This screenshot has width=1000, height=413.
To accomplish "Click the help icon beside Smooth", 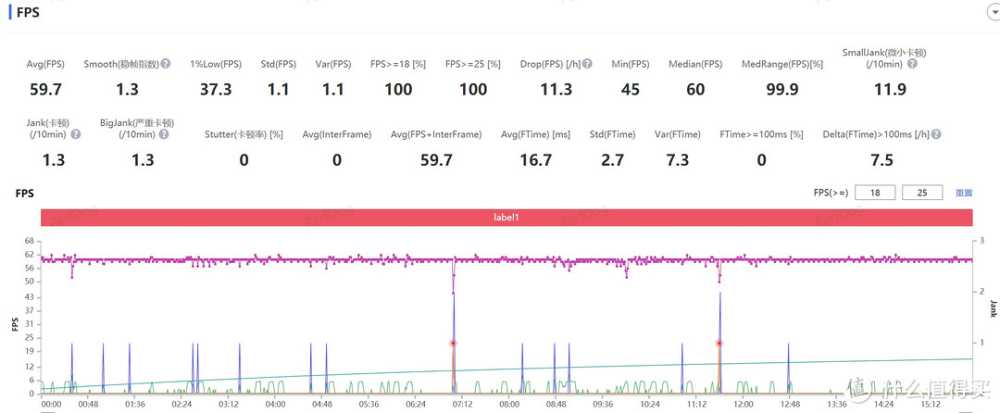I will [166, 64].
